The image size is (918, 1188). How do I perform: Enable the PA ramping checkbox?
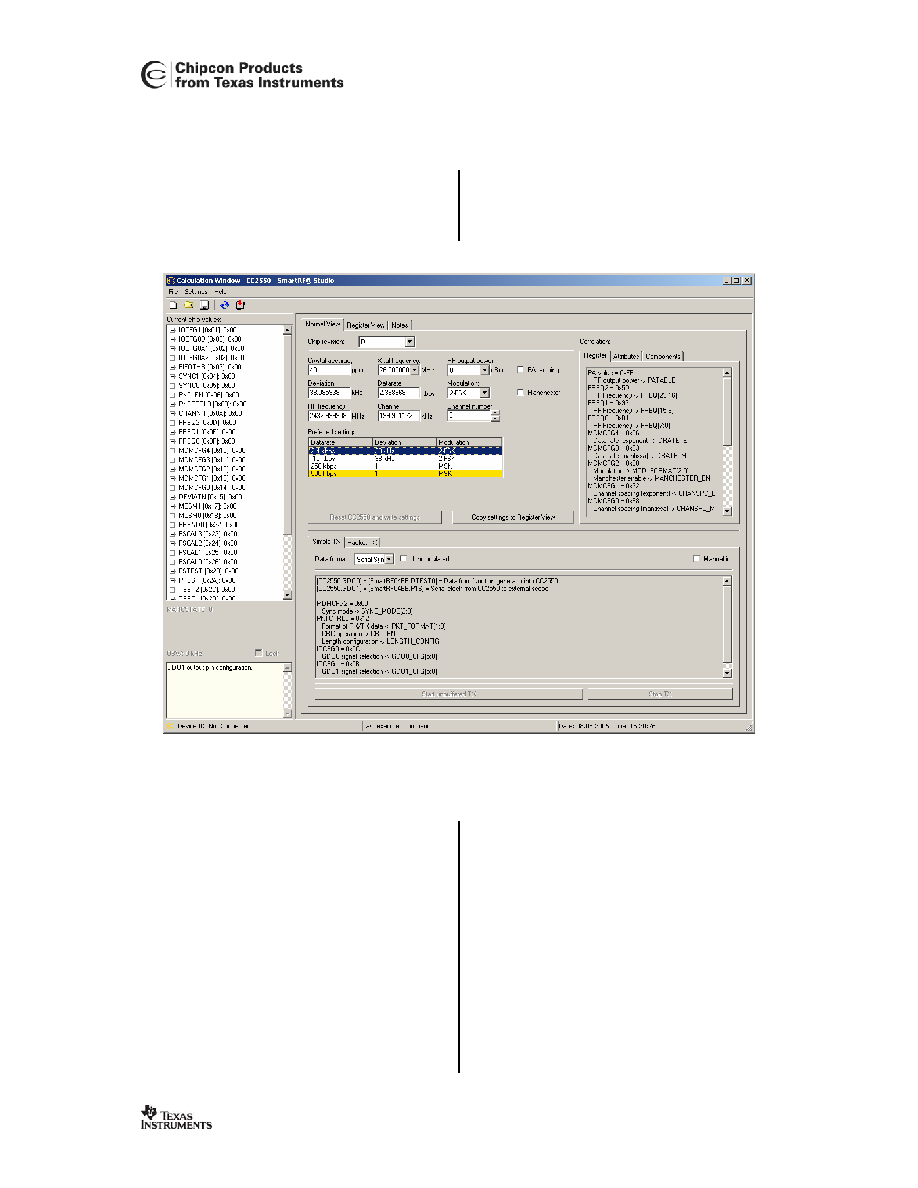[x=520, y=370]
